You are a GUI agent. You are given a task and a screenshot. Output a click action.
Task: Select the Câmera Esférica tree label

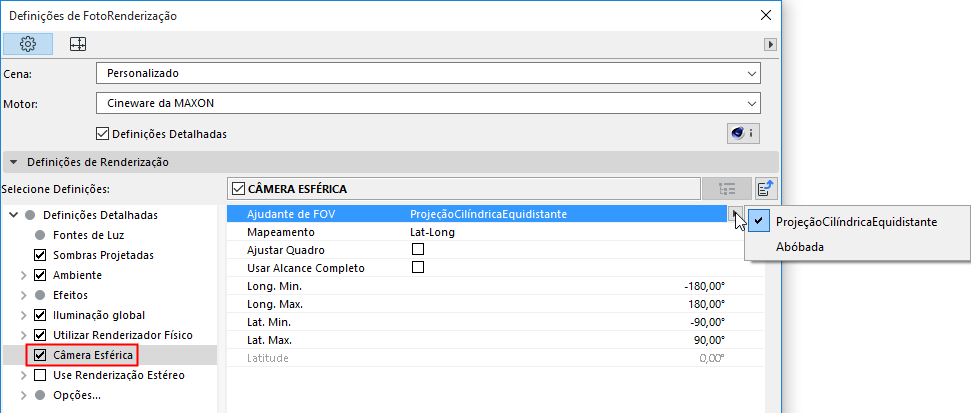92,355
